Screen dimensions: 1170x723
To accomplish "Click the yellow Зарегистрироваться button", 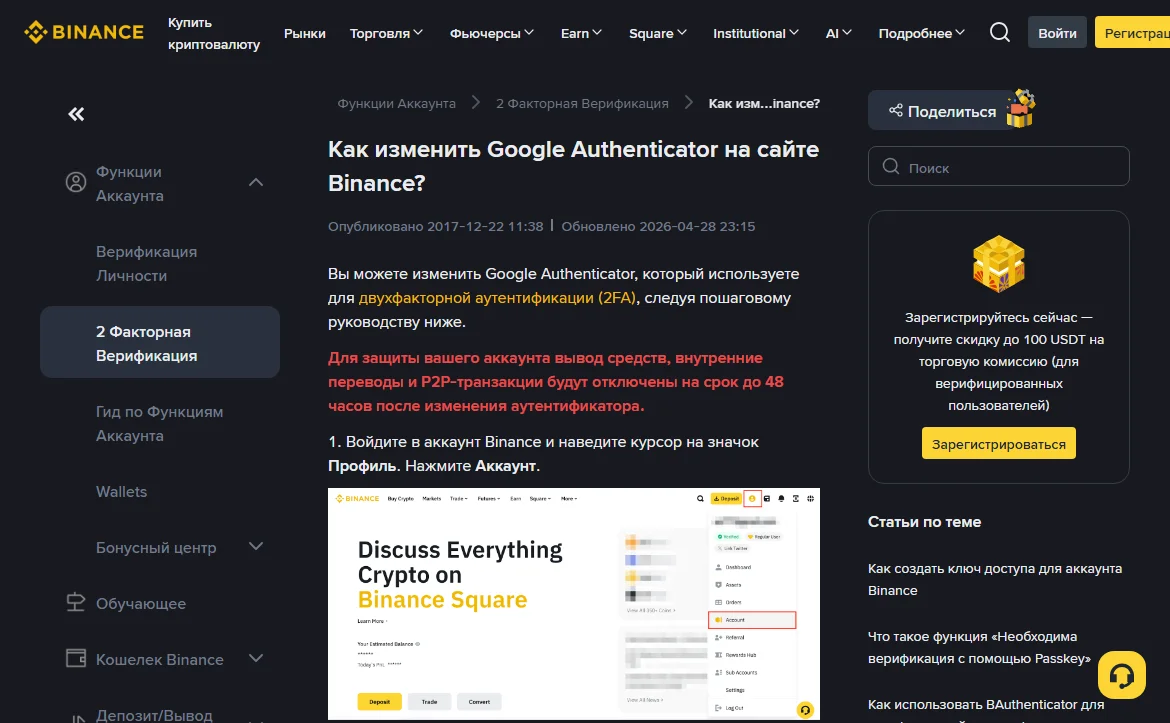I will (x=998, y=443).
